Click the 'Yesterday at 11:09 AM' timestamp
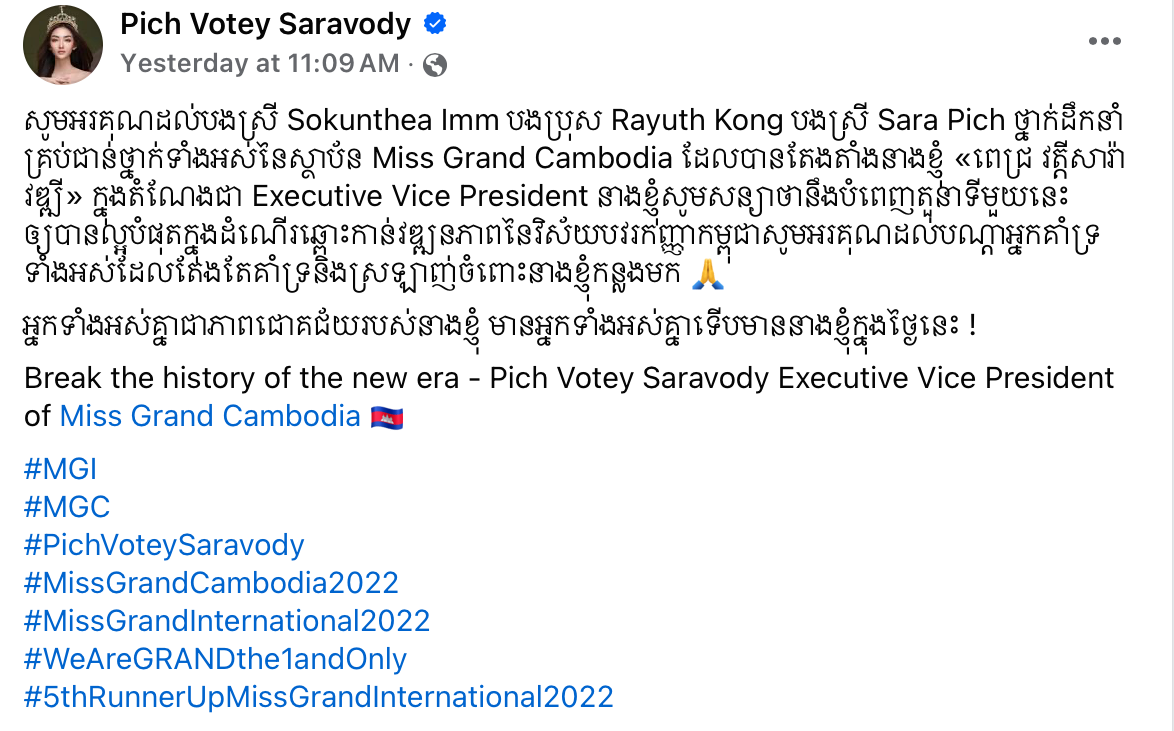Screen dimensions: 1174x731 260,64
